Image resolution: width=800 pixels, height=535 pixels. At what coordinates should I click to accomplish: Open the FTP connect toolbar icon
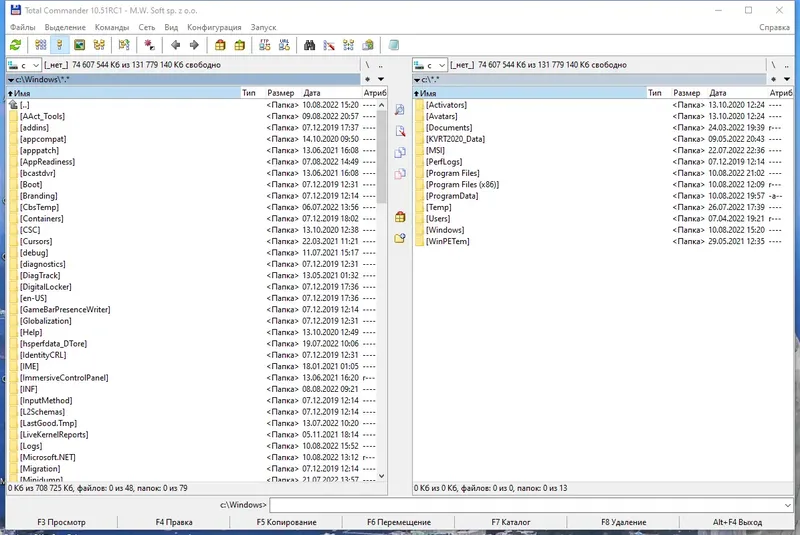(x=265, y=45)
